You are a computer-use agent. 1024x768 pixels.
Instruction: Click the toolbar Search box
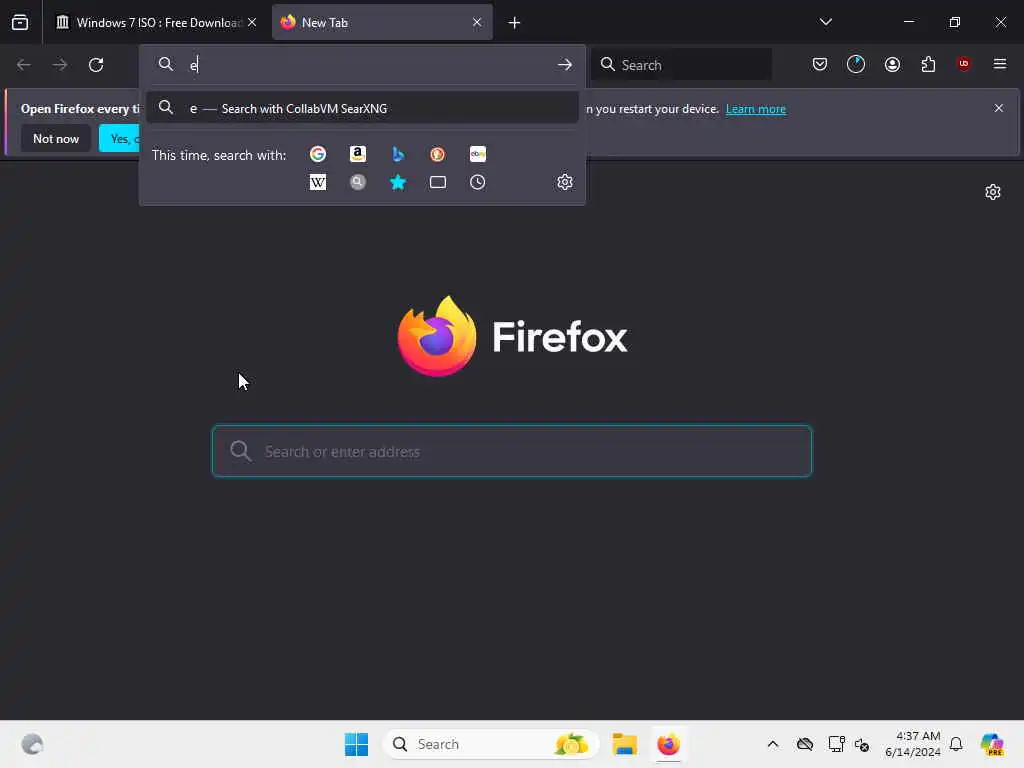point(682,65)
